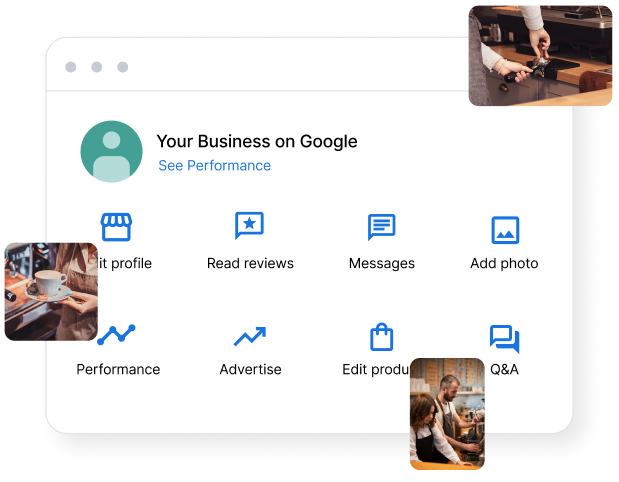Screen dimensions: 619x482
Task: Click the Performance label below graph
Action: [118, 369]
